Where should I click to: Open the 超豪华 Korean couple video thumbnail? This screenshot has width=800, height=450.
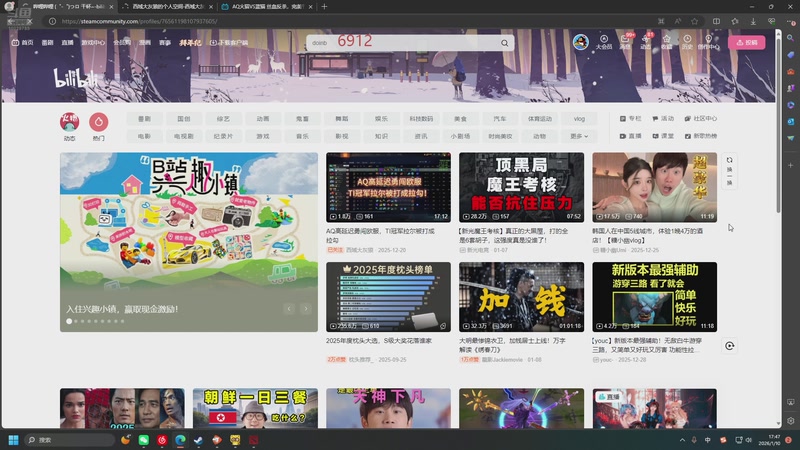[x=655, y=187]
